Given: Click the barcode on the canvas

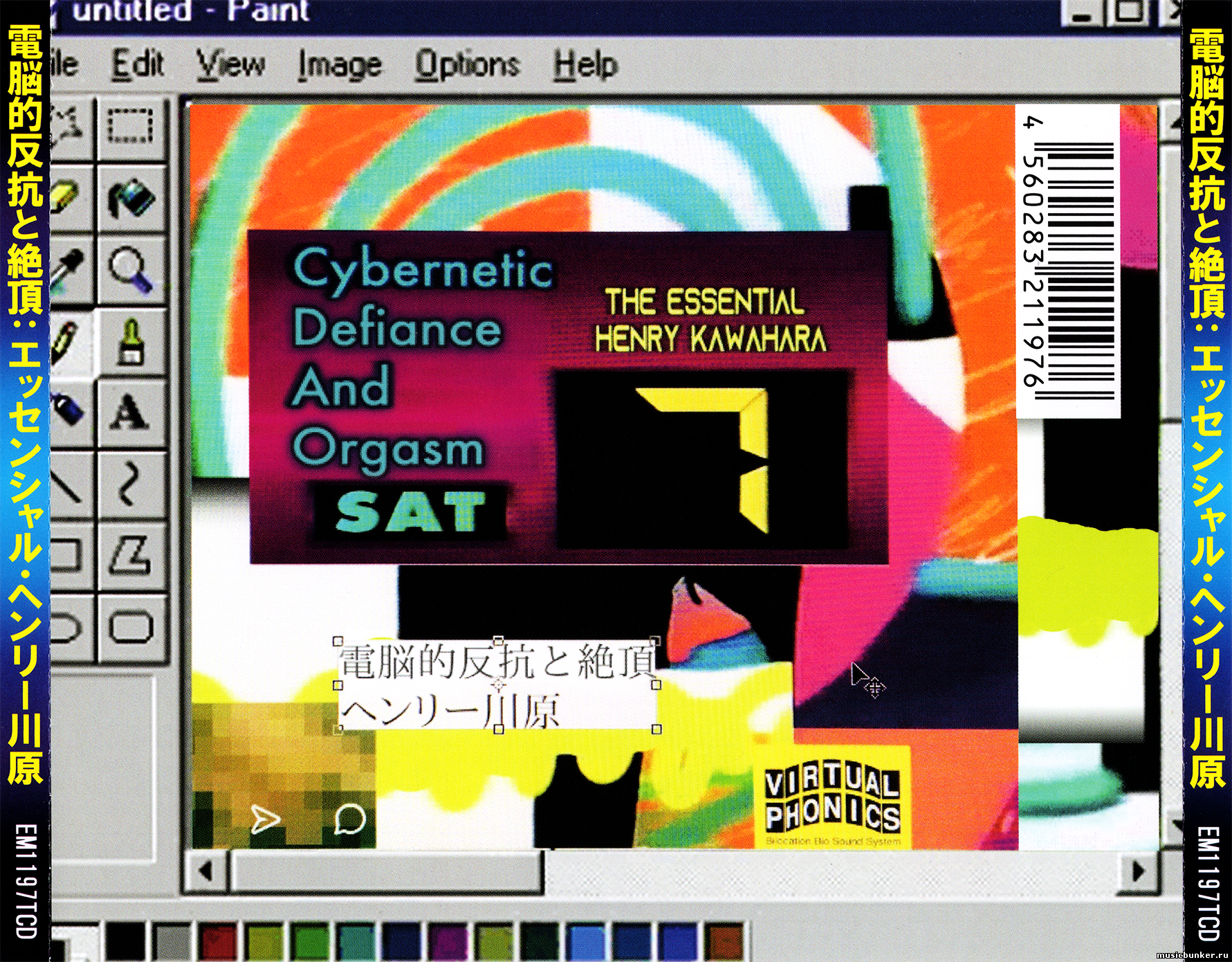Looking at the screenshot, I should coord(1069,262).
